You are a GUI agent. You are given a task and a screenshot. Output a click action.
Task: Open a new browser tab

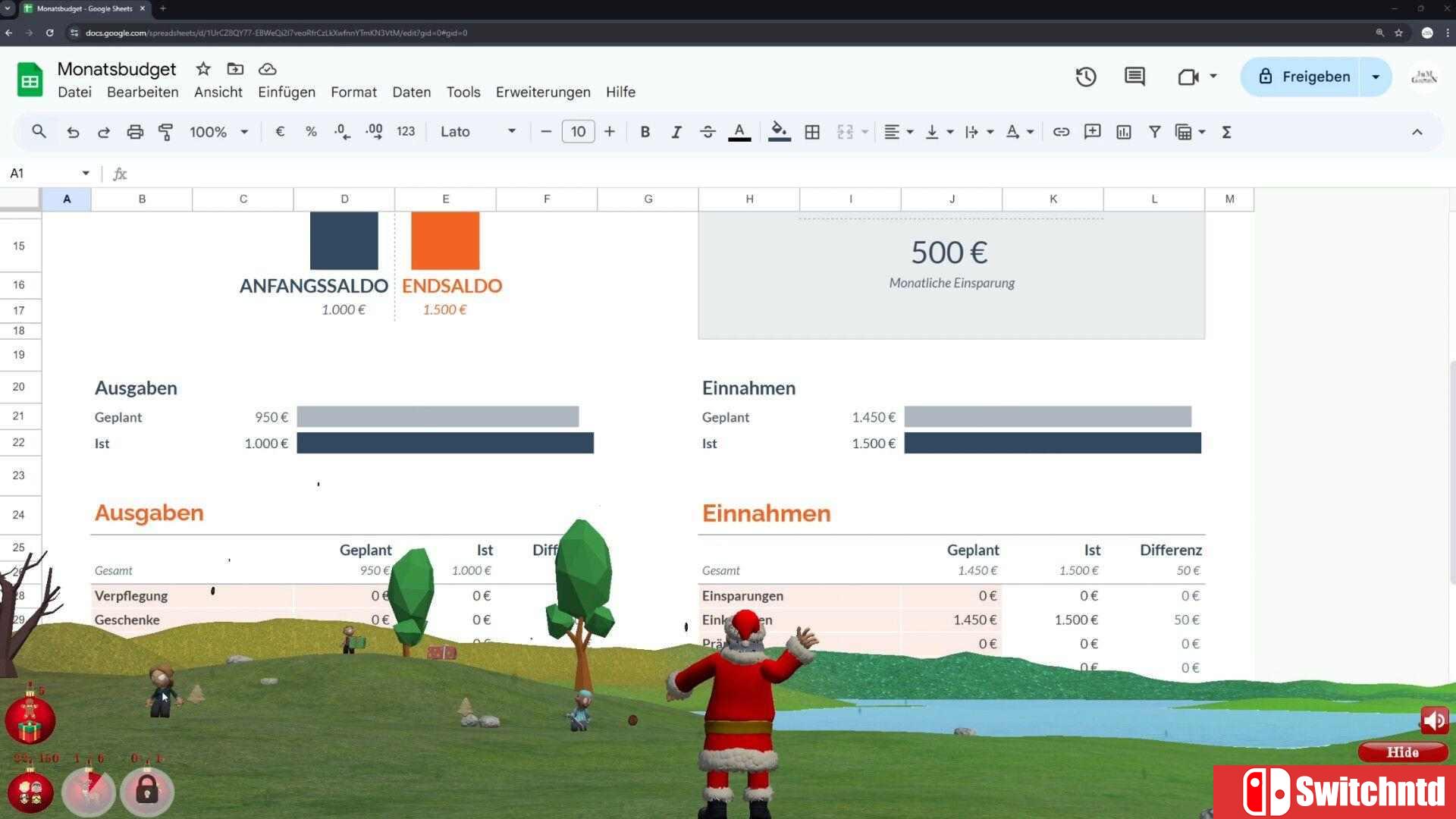pyautogui.click(x=163, y=8)
